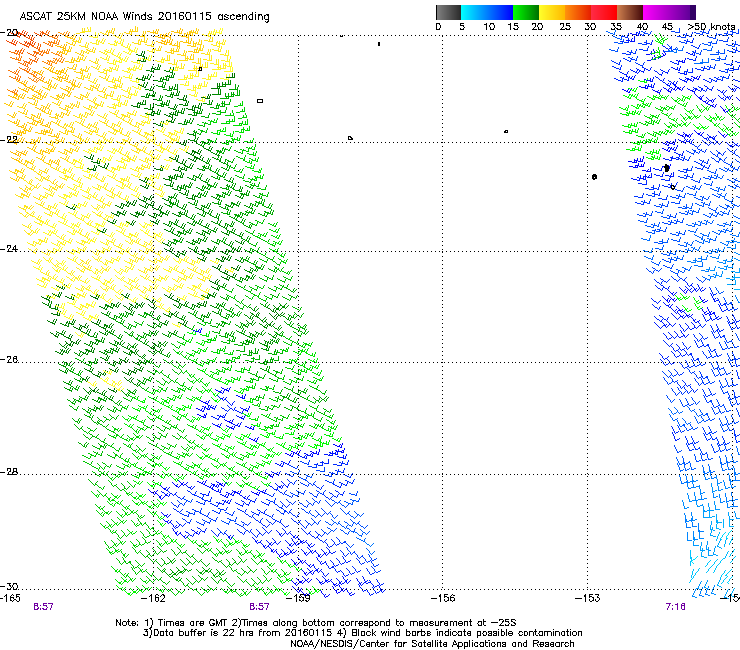The image size is (740, 650).
Task: Click the -30 latitude axis label
Action: point(9,587)
